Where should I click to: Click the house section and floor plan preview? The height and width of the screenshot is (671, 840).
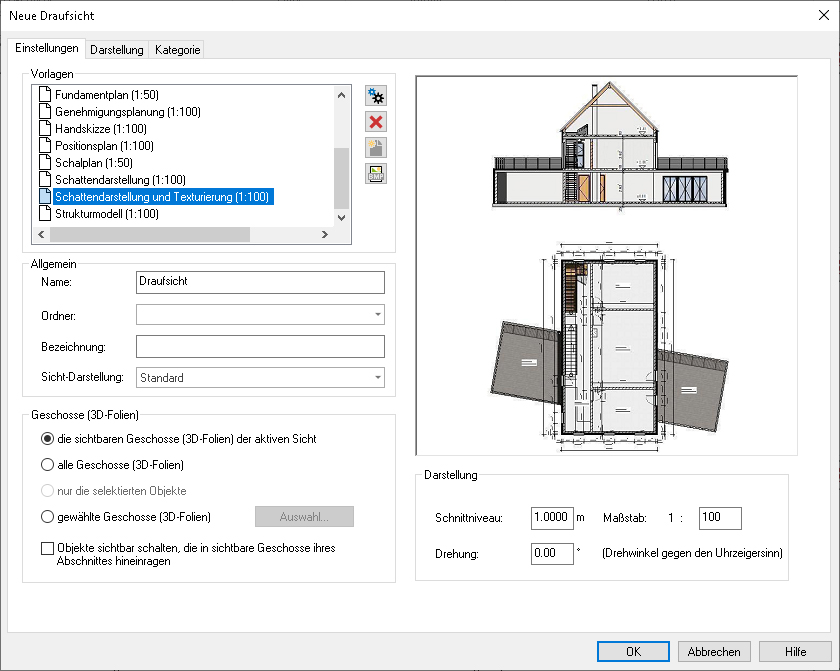[x=606, y=266]
